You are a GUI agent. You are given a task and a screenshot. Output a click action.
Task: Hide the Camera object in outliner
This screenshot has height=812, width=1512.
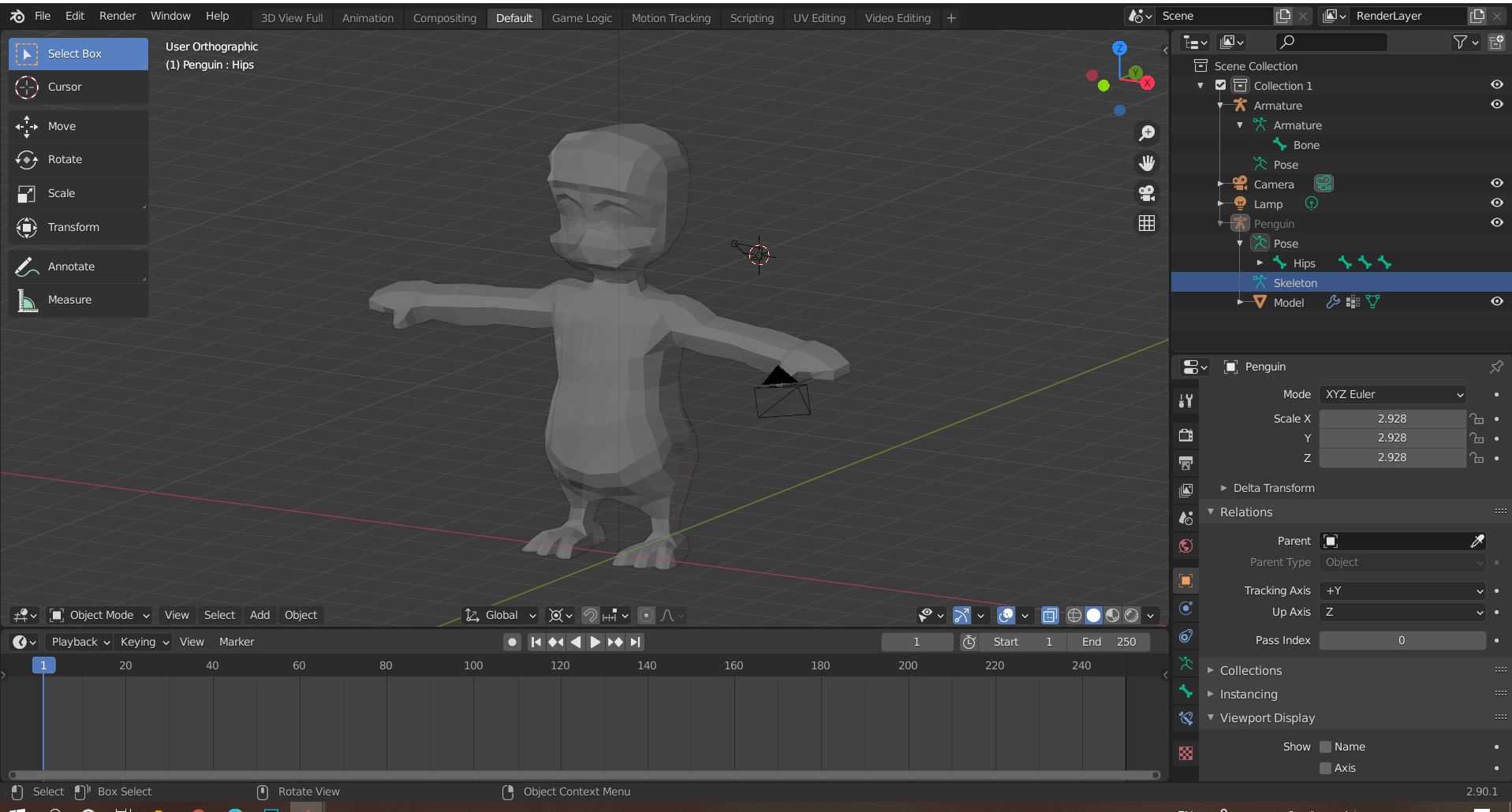coord(1496,184)
